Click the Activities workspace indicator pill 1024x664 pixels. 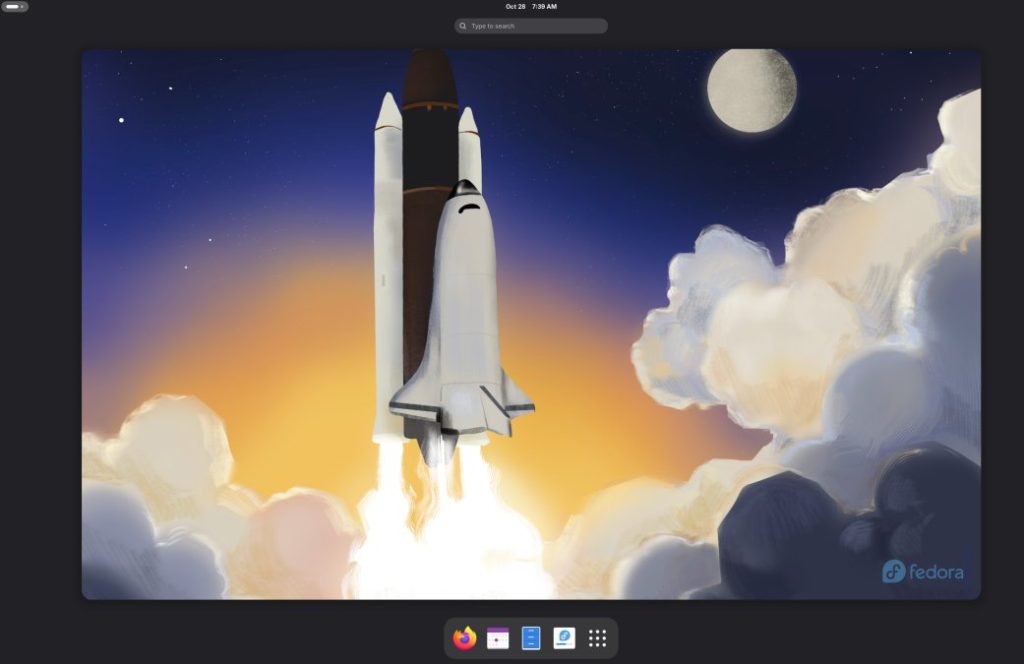[14, 7]
